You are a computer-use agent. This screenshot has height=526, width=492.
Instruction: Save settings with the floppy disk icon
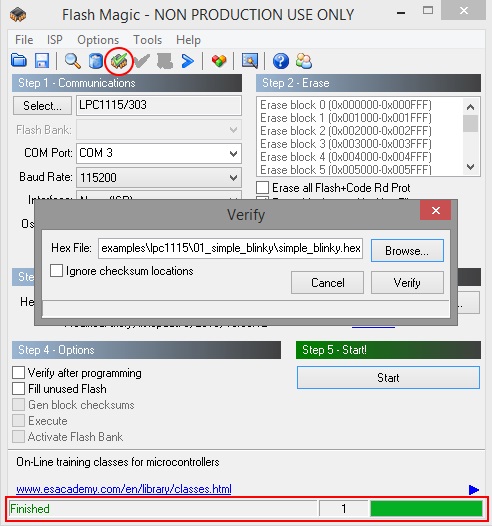click(x=42, y=61)
